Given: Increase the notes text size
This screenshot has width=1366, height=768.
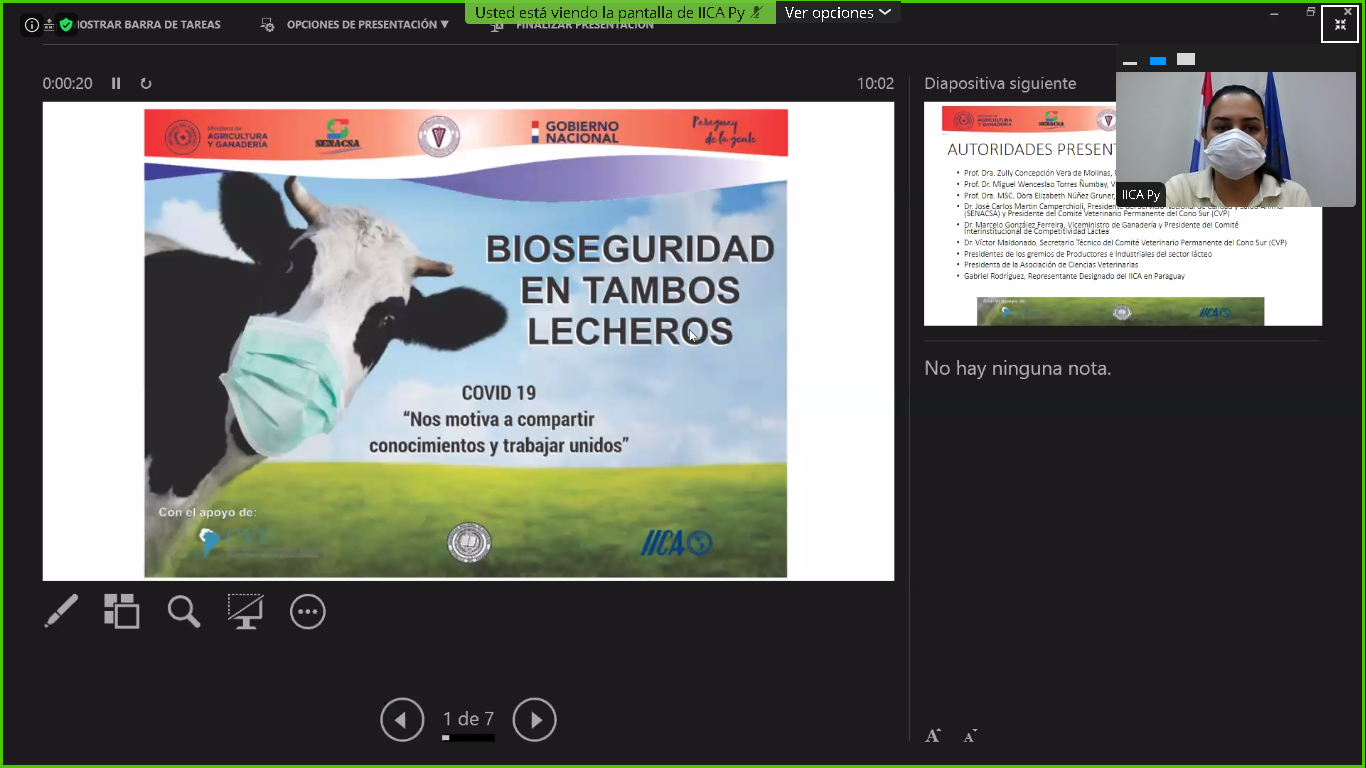Looking at the screenshot, I should tap(933, 736).
